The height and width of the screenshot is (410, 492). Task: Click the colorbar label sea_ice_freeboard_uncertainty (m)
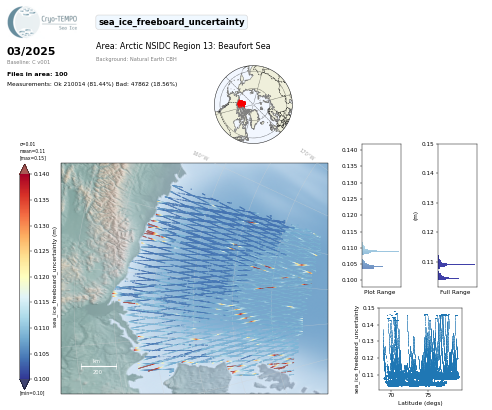click(x=55, y=277)
